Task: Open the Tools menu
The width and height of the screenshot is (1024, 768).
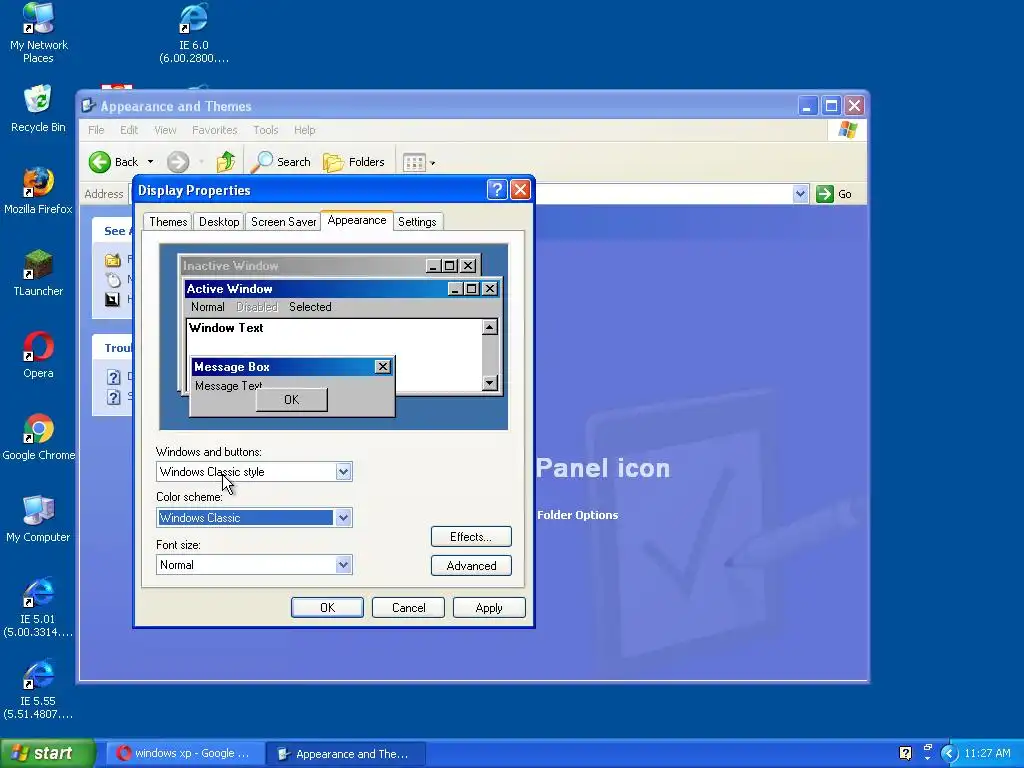Action: coord(266,130)
